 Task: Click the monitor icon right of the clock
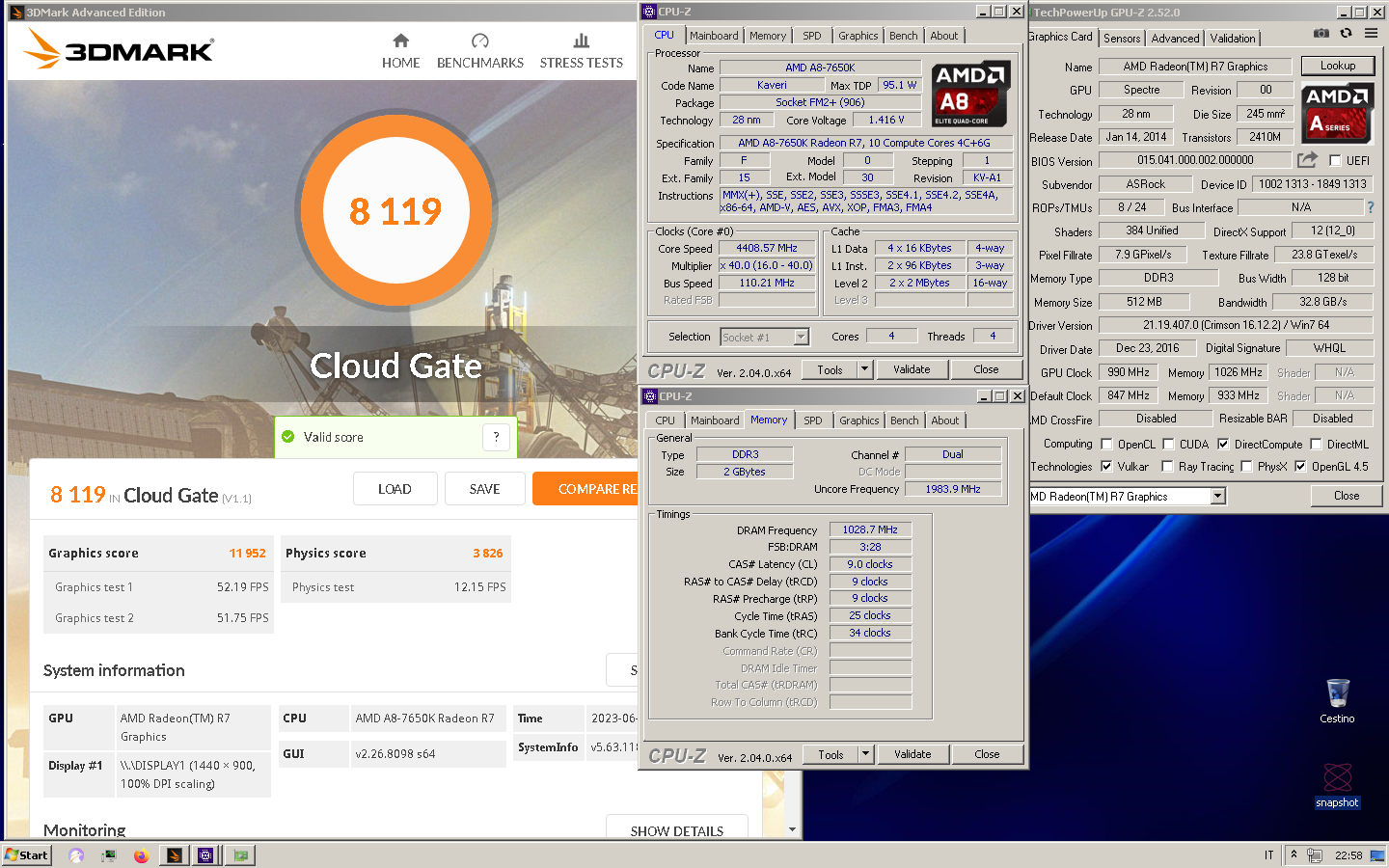(1376, 855)
